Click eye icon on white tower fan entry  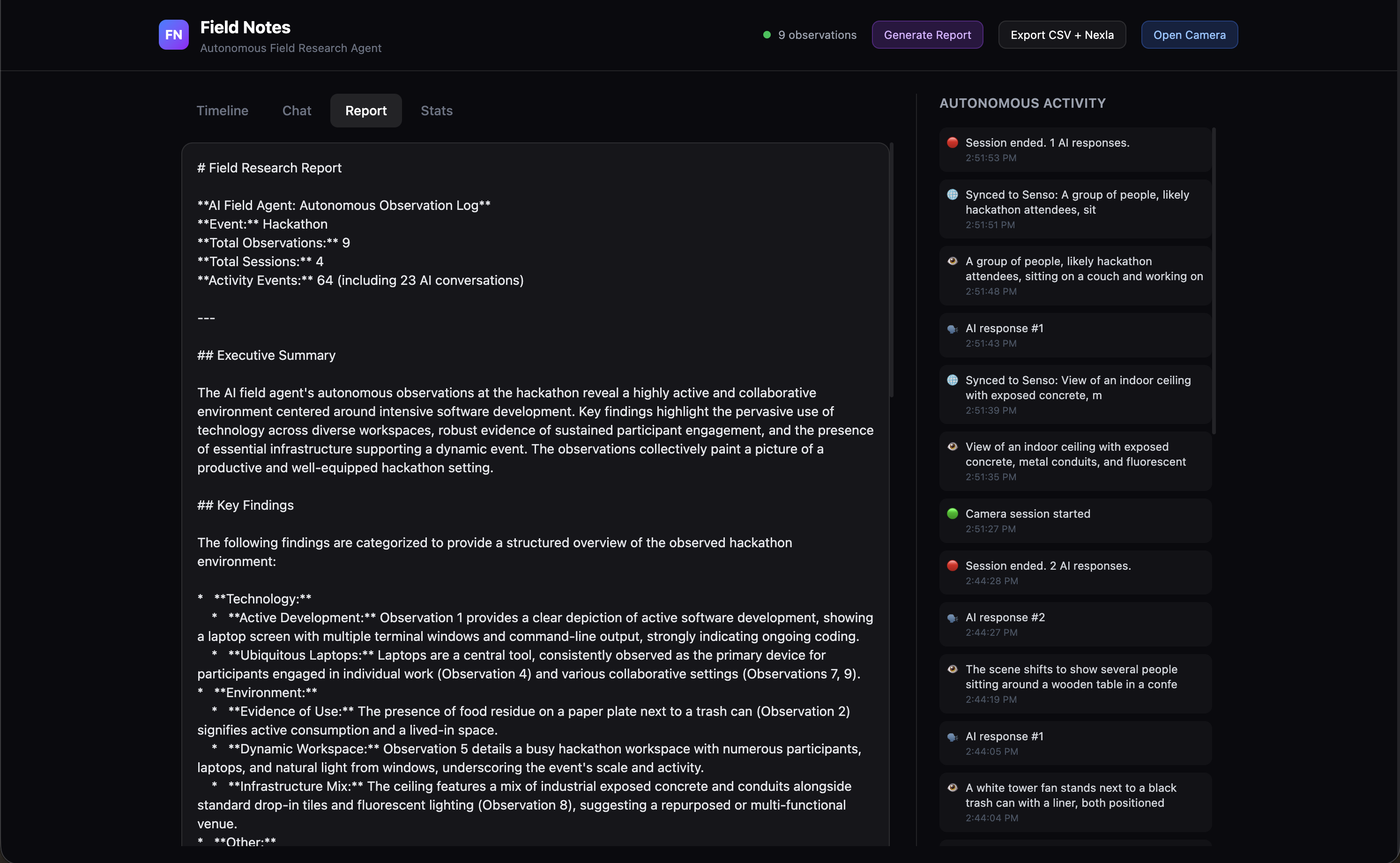tap(952, 788)
